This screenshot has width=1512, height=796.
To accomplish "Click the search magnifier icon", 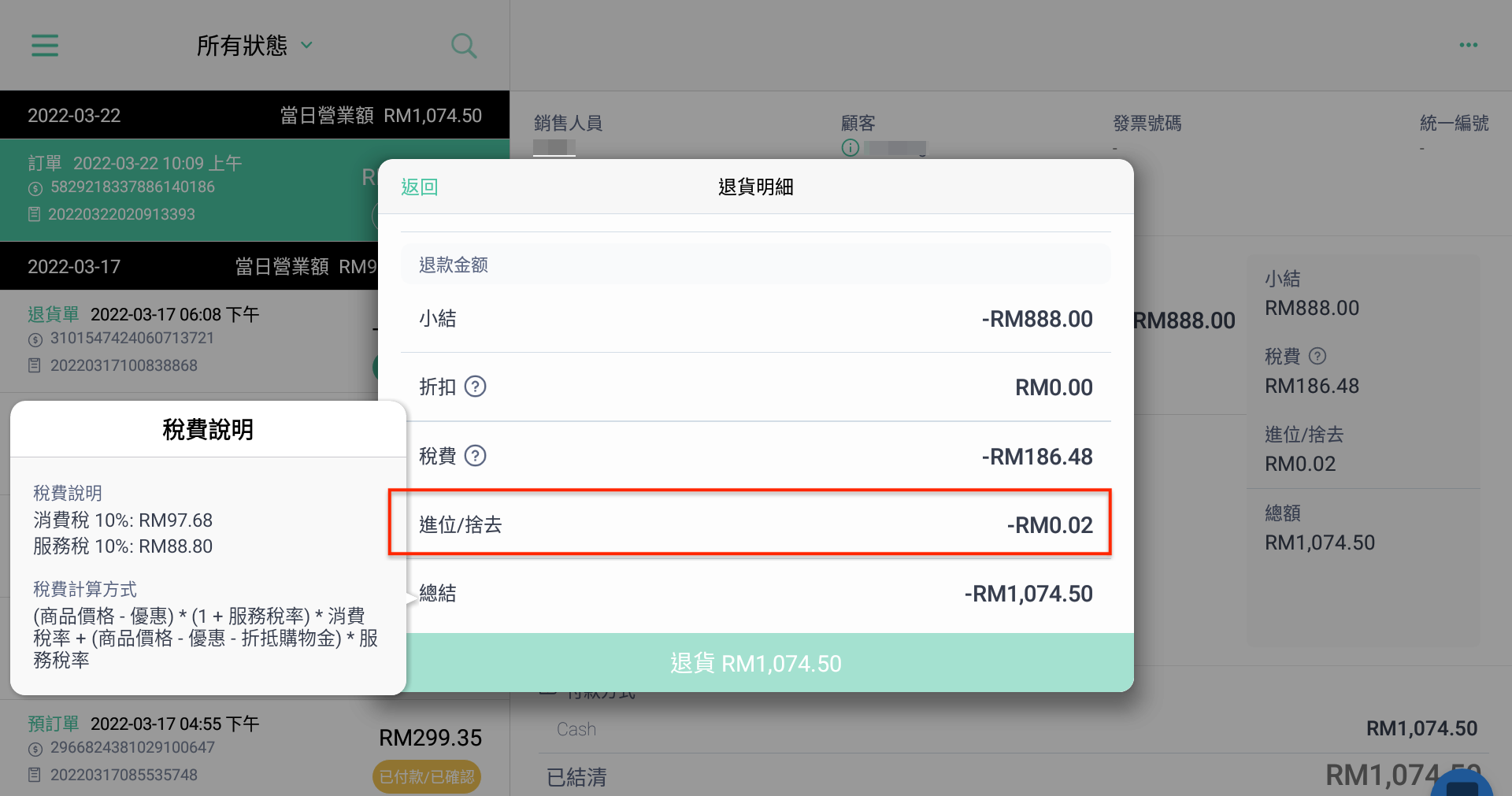I will [x=464, y=46].
